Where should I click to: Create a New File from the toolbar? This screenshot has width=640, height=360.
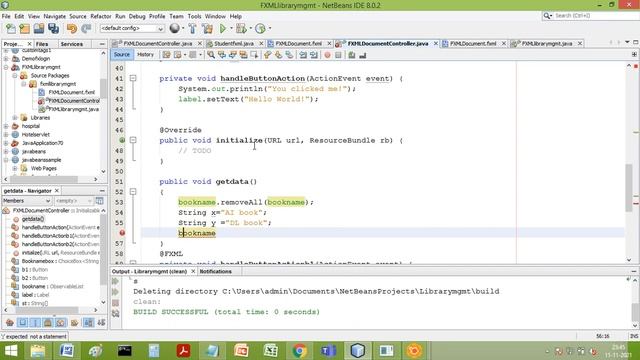click(x=11, y=29)
